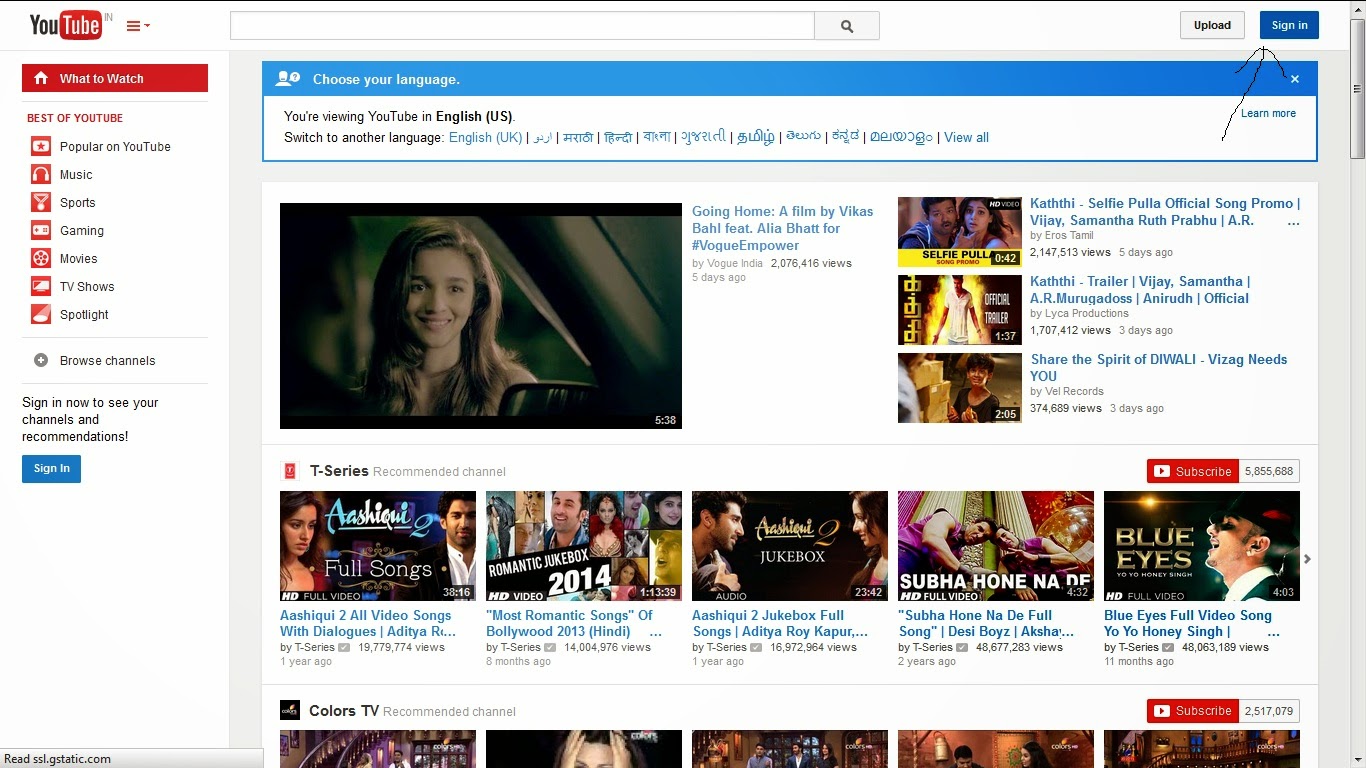Open the Eros Tamil channel link
This screenshot has height=768, width=1366.
[x=1069, y=235]
